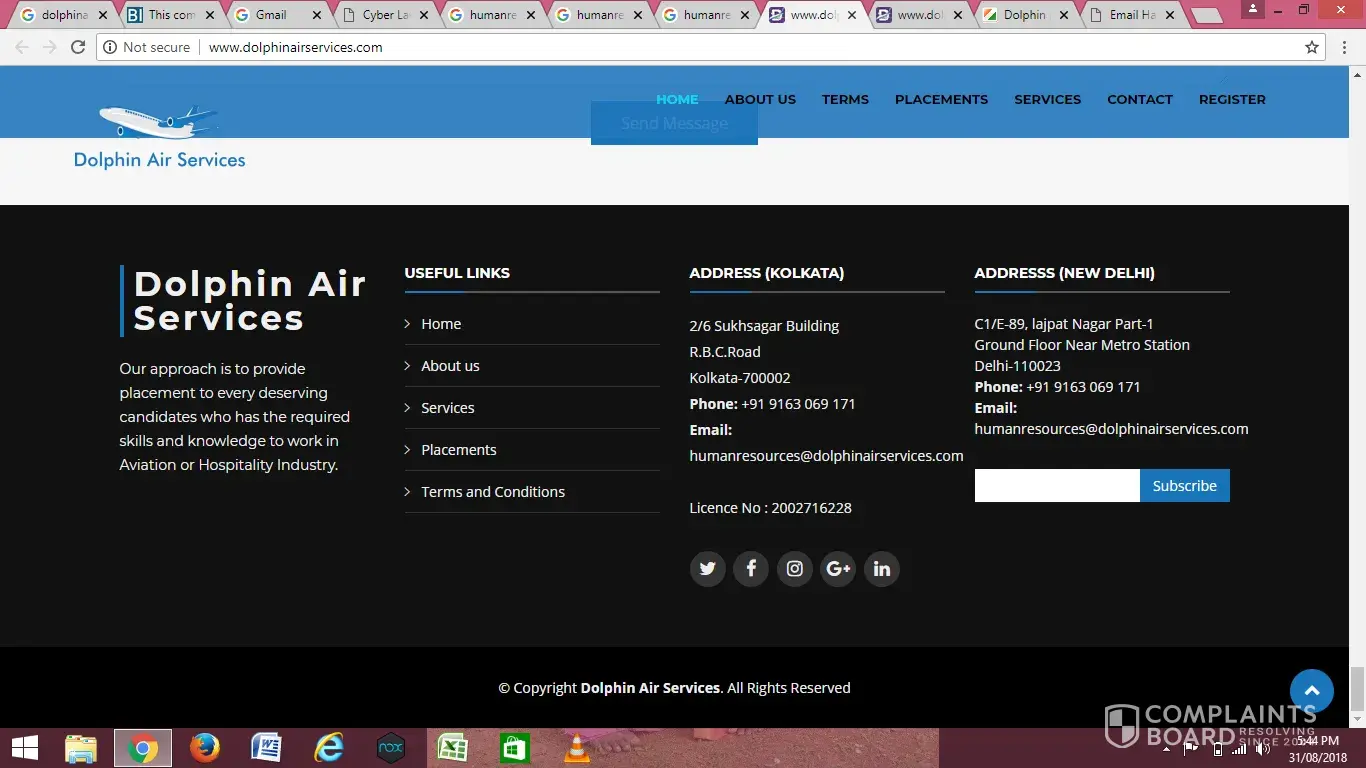Image resolution: width=1366 pixels, height=768 pixels.
Task: Open CONTACT in the top navigation
Action: tap(1140, 99)
